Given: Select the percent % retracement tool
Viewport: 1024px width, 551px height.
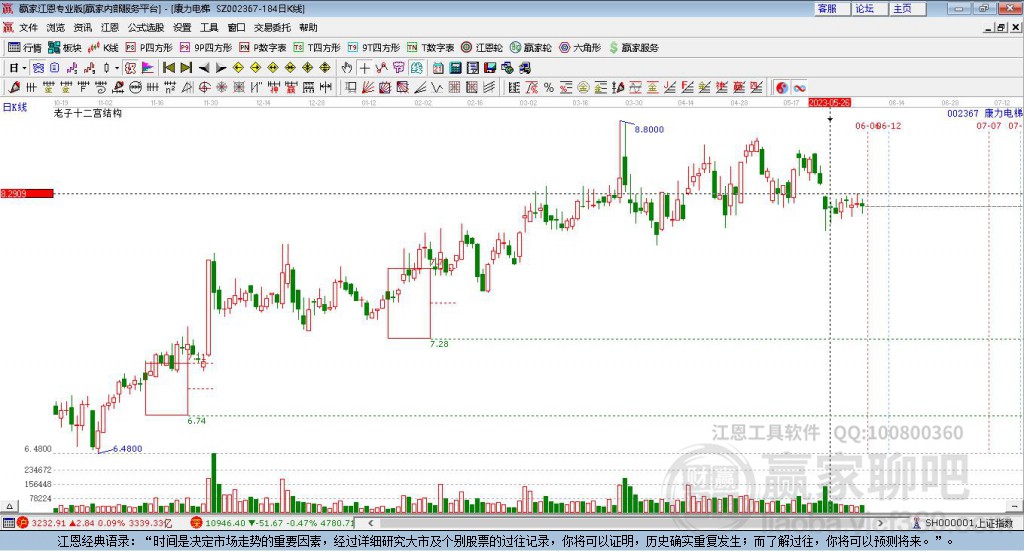Looking at the screenshot, I should tap(549, 87).
